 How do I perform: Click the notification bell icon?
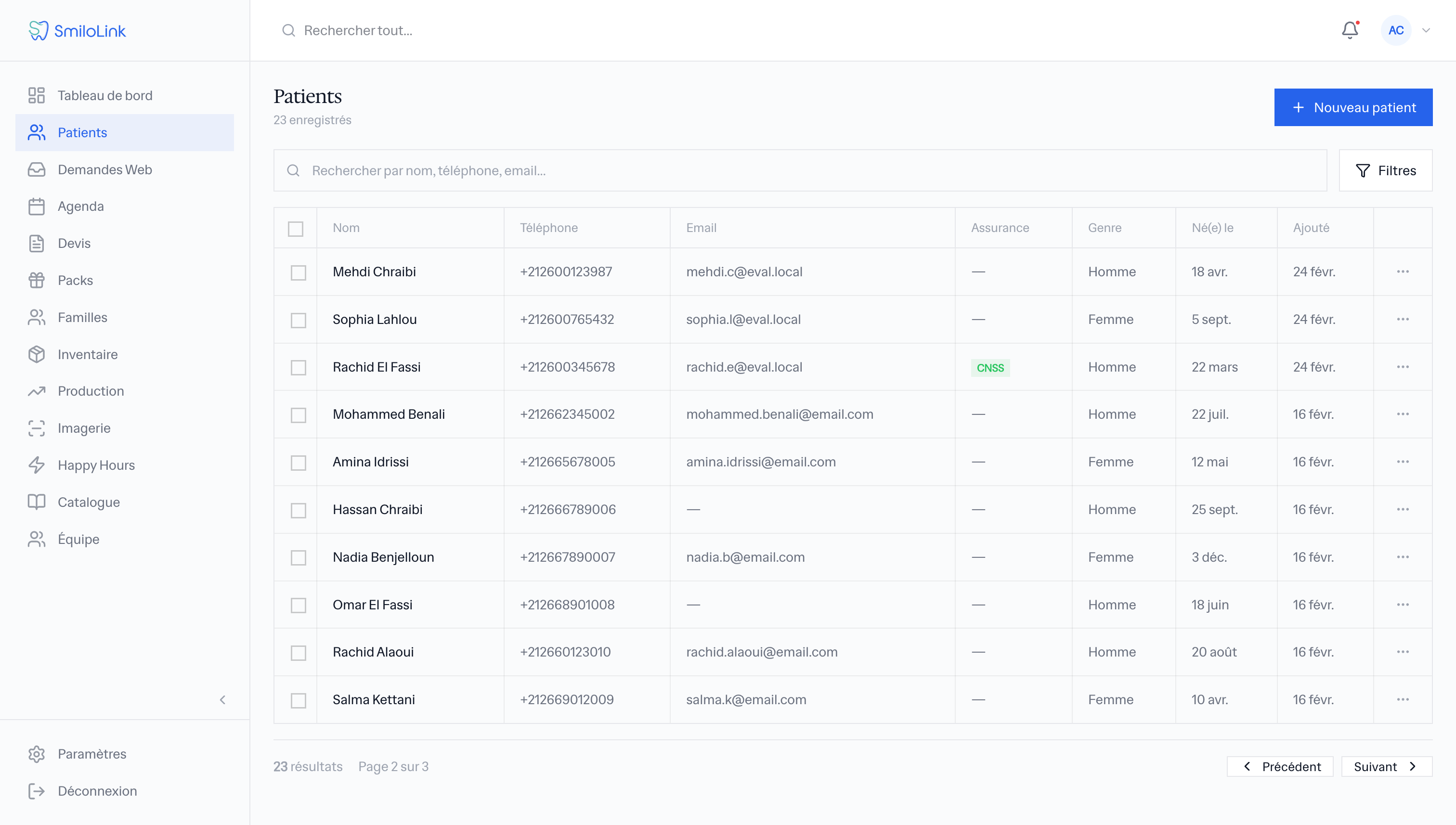pos(1350,30)
